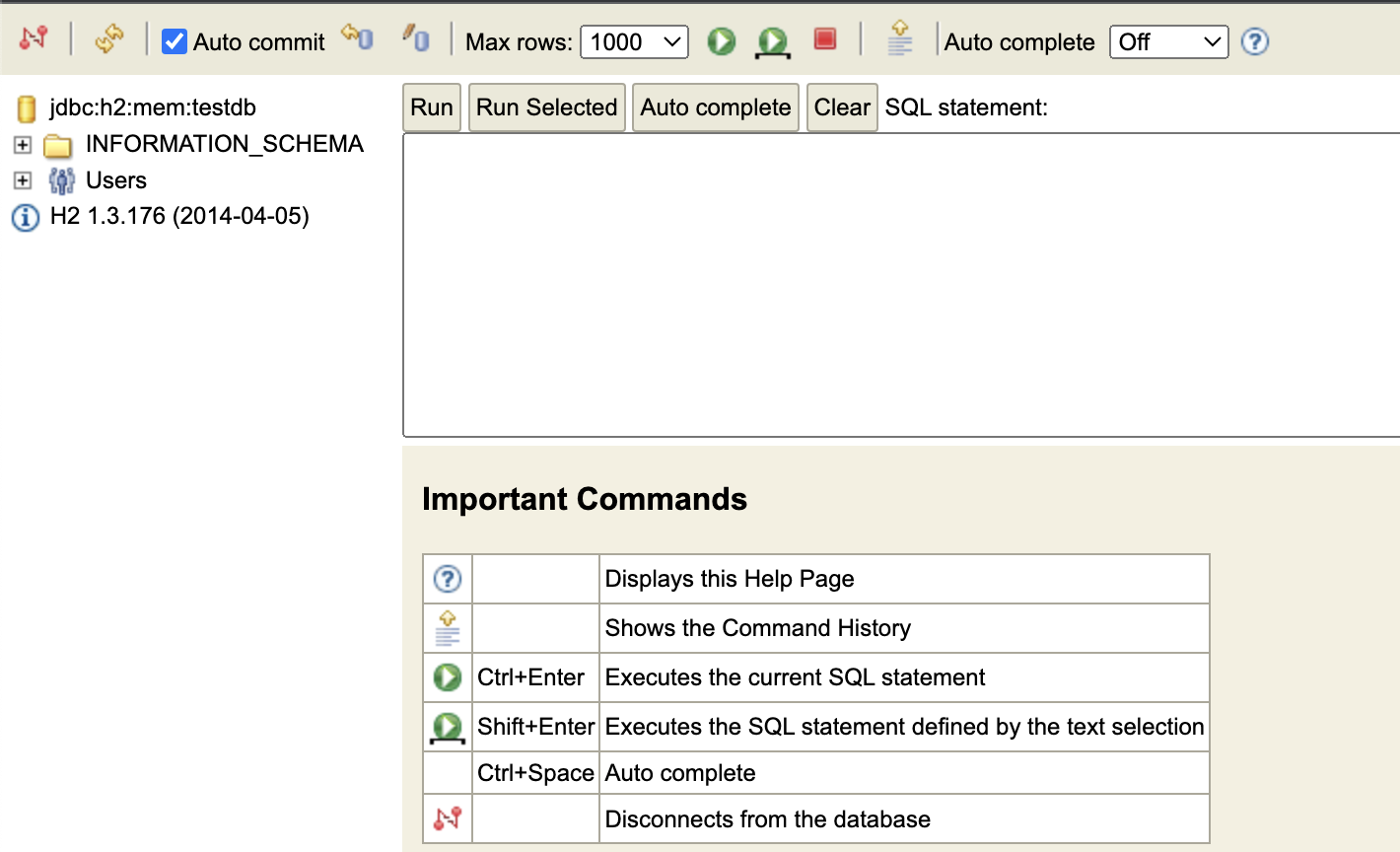Select INFORMATION_SCHEMA in the tree
Viewport: 1400px width, 852px height.
225,144
